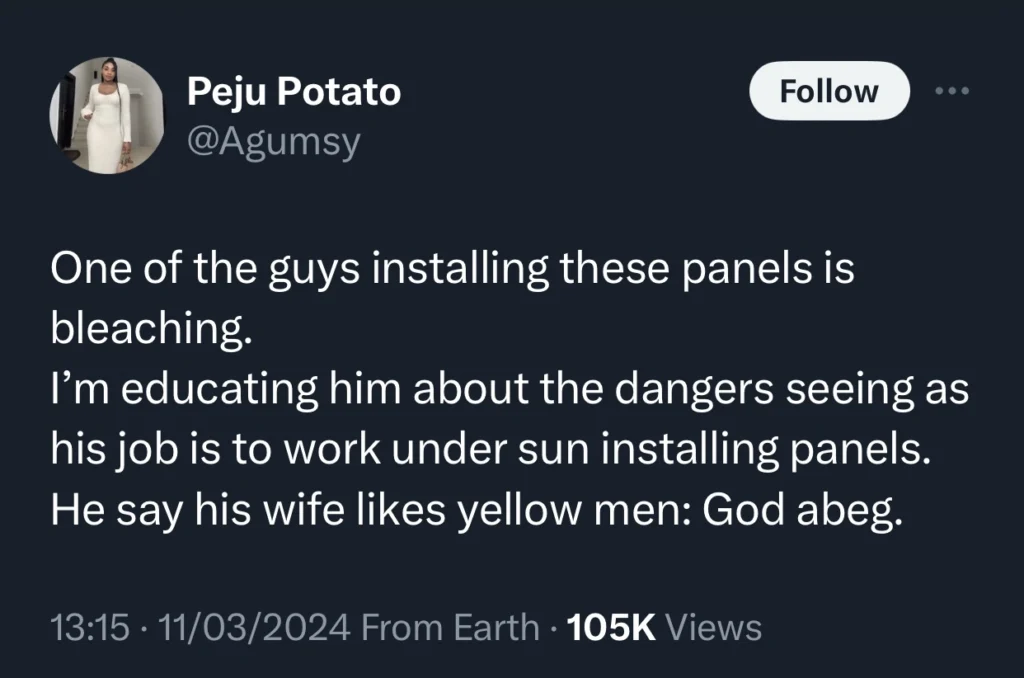Click the word Views next to 105K
The image size is (1024, 678).
[713, 627]
